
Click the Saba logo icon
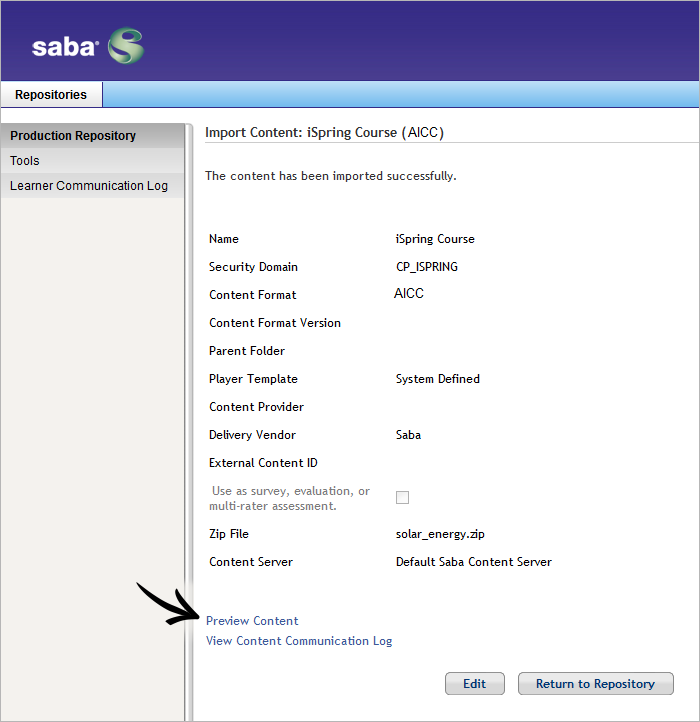[x=126, y=46]
